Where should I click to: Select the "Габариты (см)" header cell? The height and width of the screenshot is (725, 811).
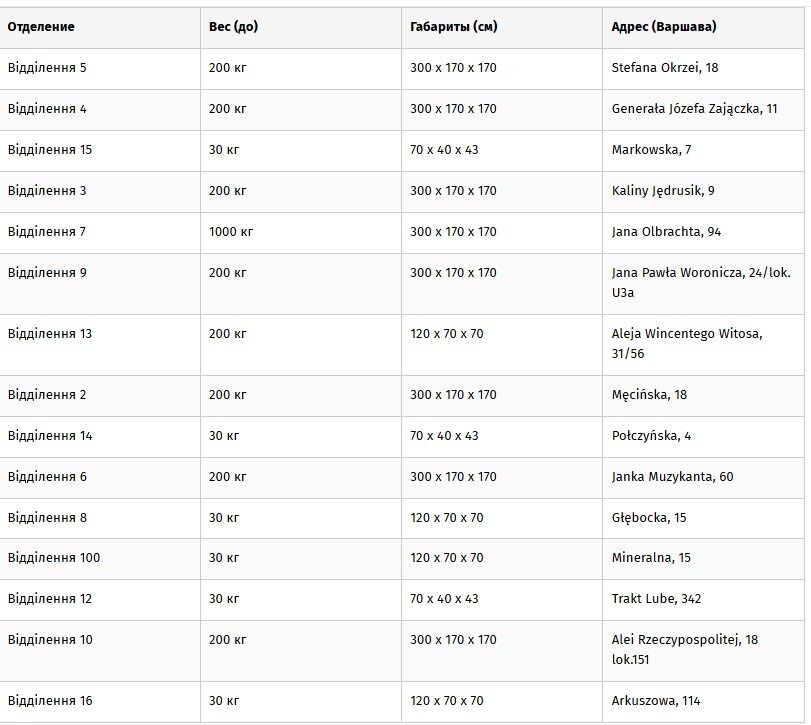pyautogui.click(x=453, y=27)
